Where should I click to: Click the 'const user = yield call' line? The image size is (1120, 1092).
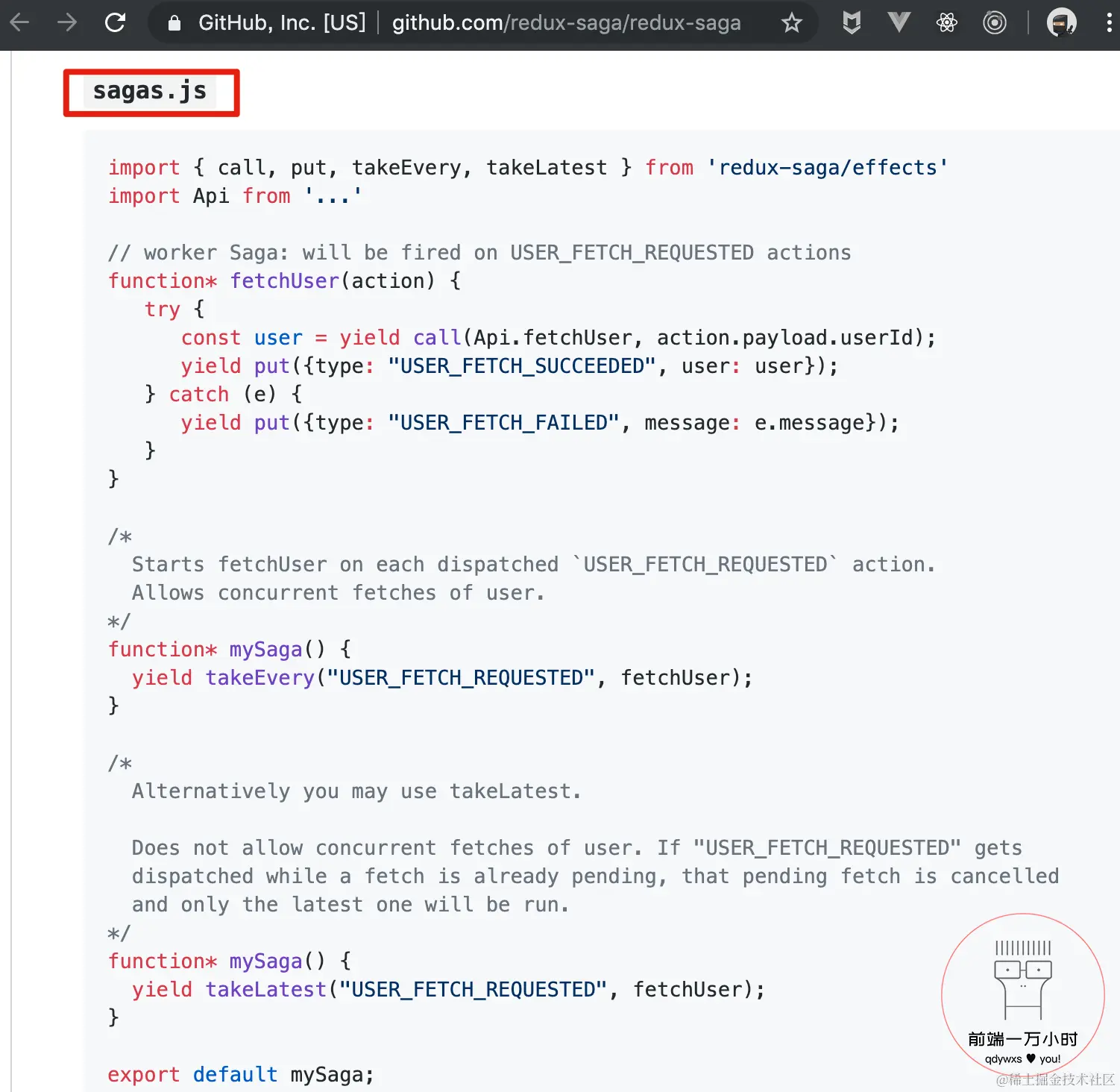tap(559, 338)
